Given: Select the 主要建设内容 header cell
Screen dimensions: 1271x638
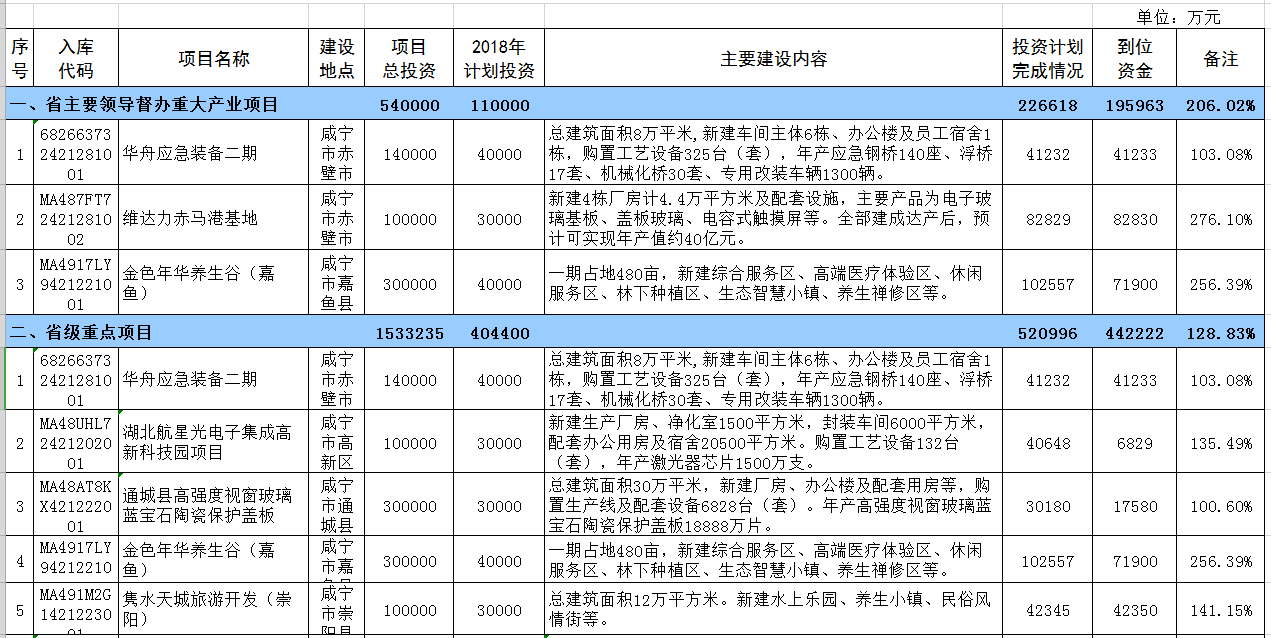Looking at the screenshot, I should 773,59.
